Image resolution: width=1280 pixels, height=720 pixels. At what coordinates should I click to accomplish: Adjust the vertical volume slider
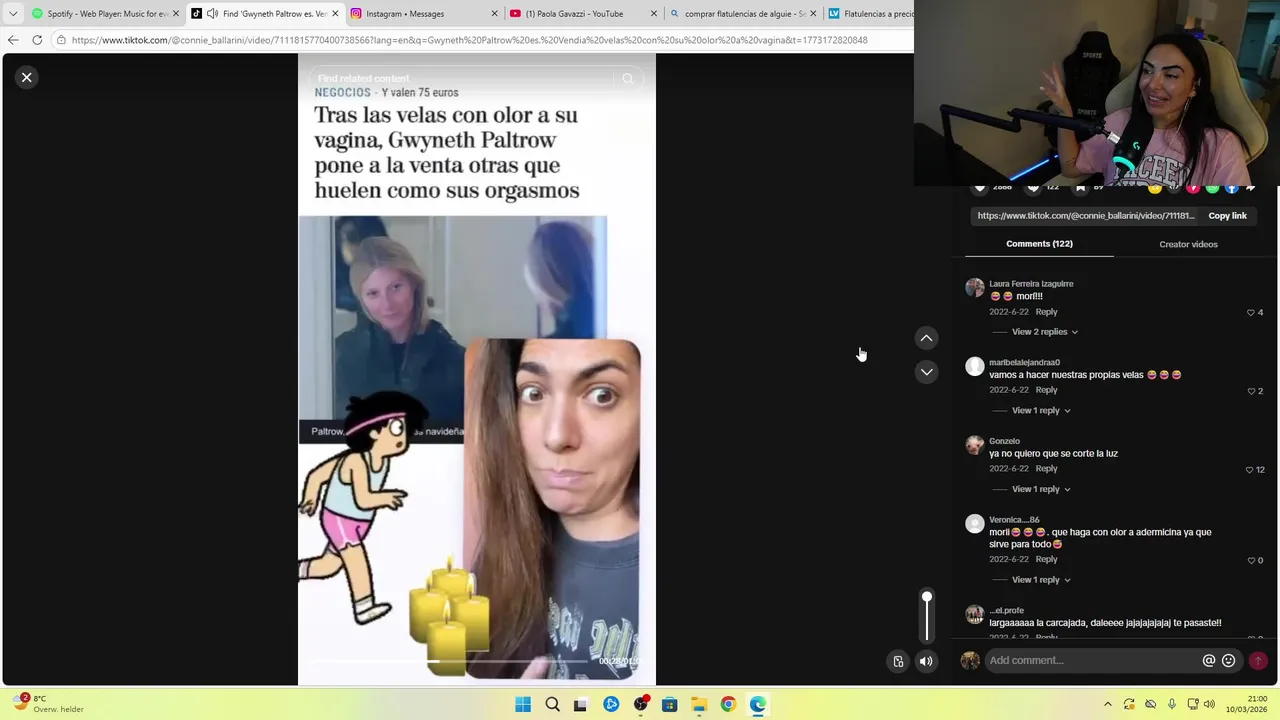pyautogui.click(x=927, y=615)
